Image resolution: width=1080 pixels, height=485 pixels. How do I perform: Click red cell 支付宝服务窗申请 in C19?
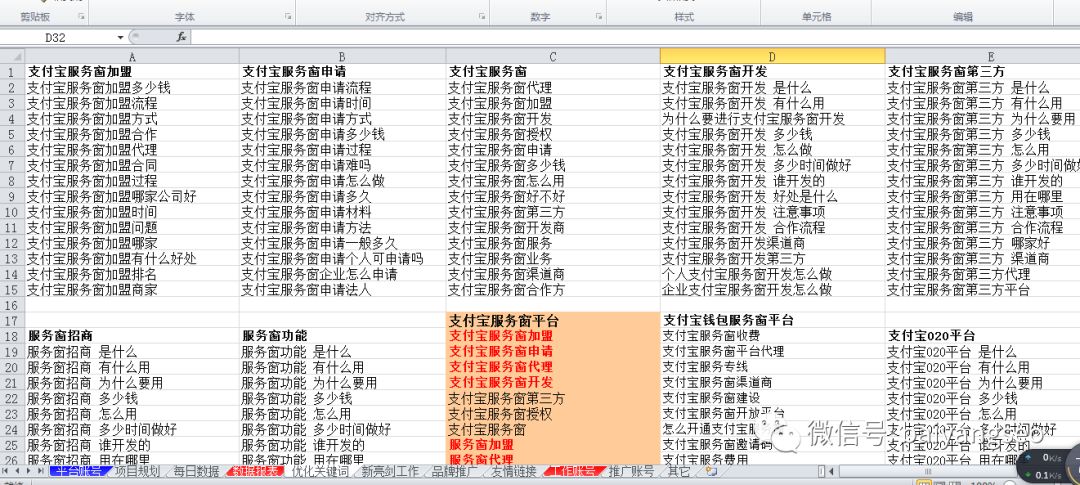pyautogui.click(x=553, y=351)
